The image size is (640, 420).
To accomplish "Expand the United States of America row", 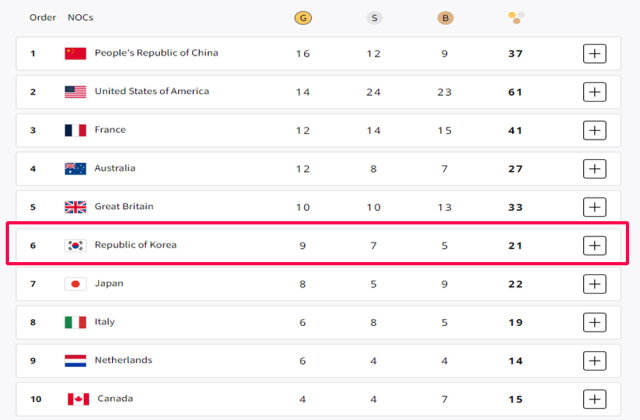I will (x=595, y=92).
